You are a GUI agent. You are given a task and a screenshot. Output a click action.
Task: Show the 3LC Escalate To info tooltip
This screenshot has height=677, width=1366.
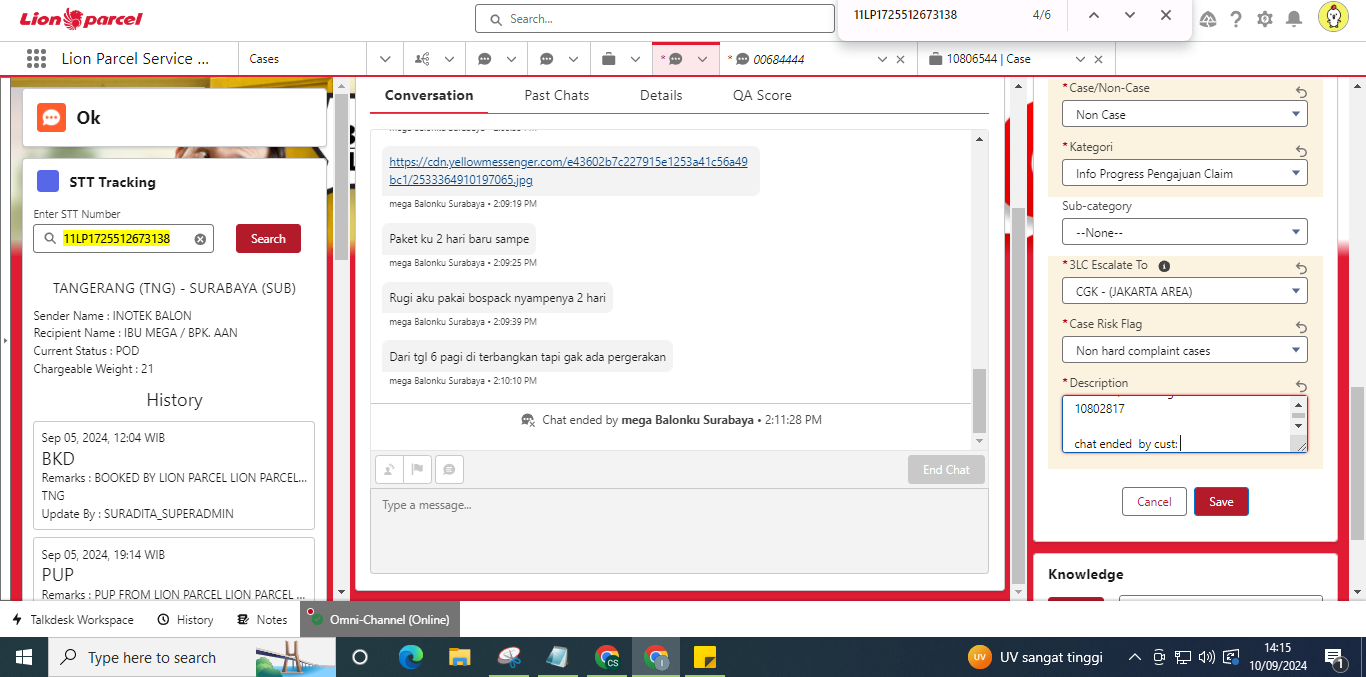(x=1164, y=266)
